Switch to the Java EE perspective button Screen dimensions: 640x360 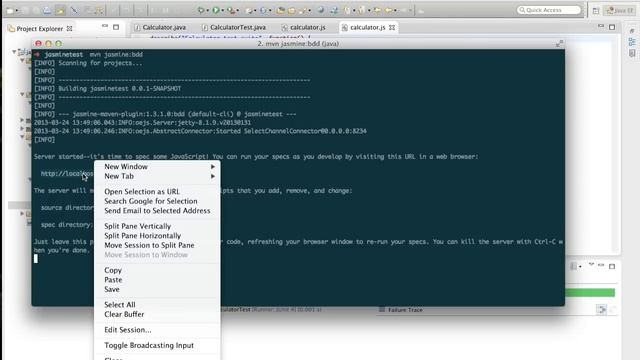pos(620,11)
